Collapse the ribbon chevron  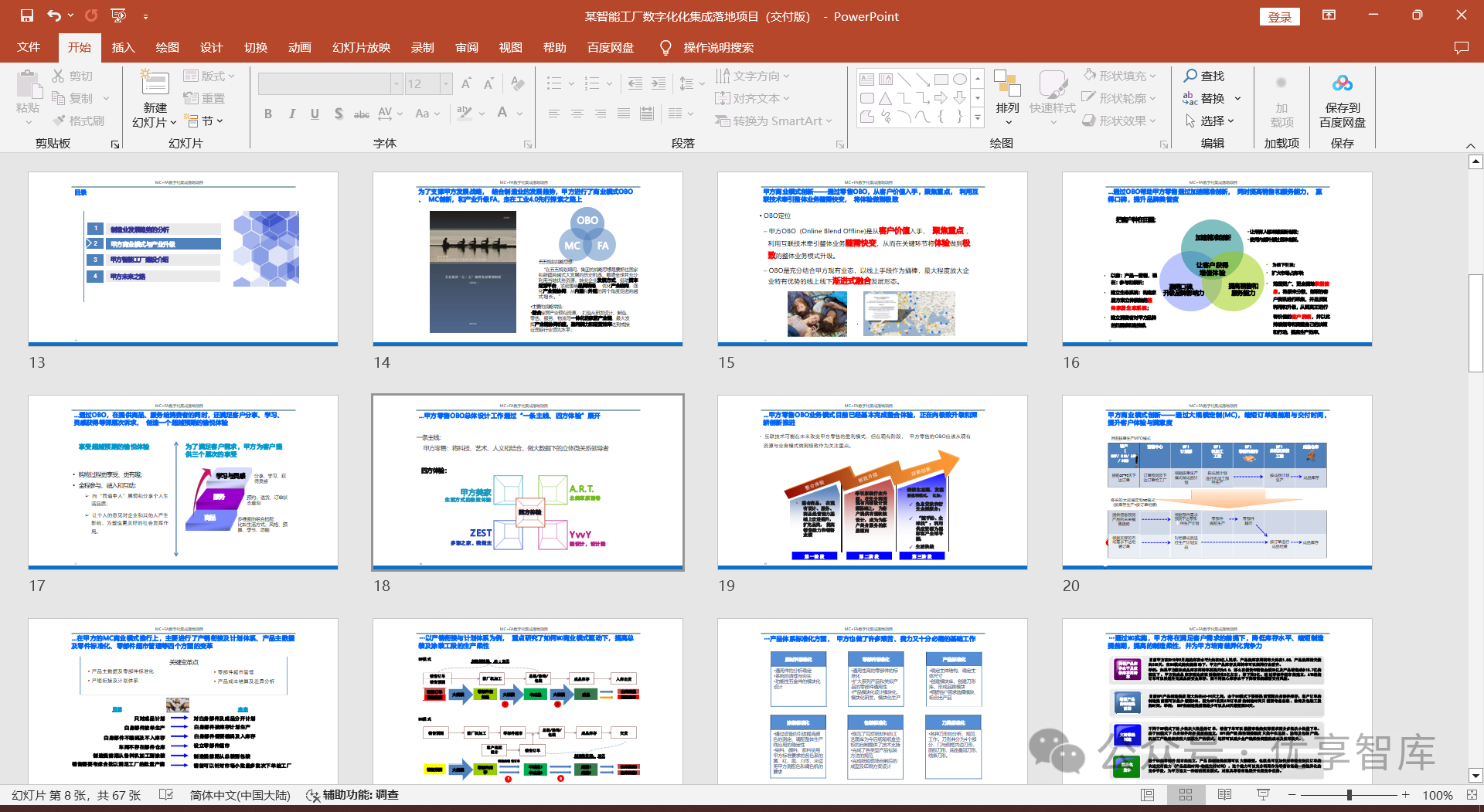tap(1470, 146)
